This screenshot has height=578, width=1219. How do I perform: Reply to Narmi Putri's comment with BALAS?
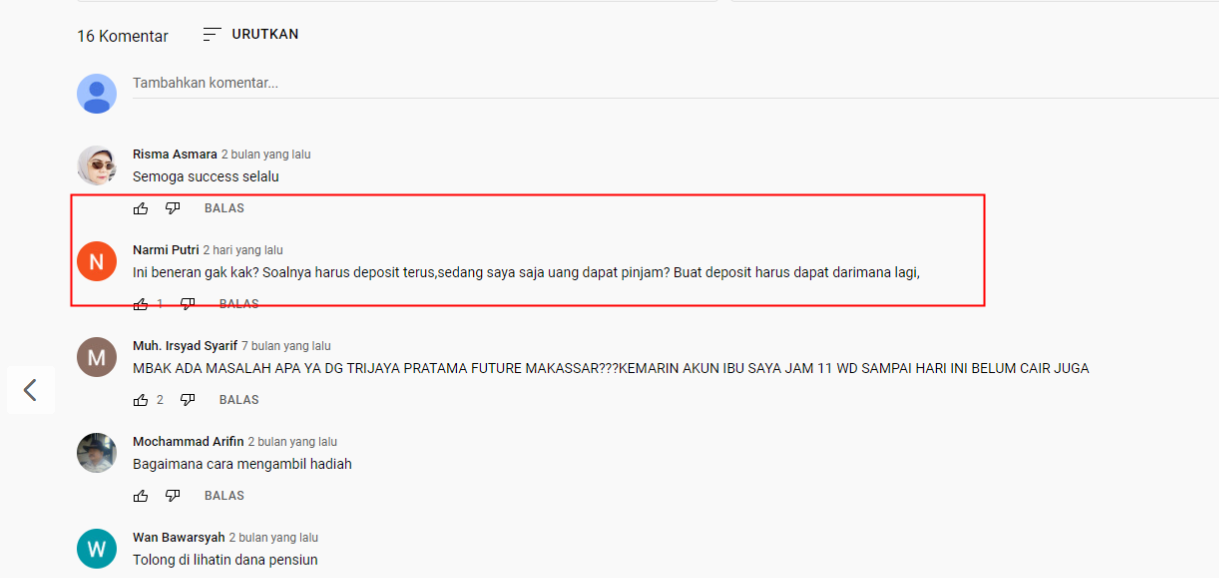239,304
